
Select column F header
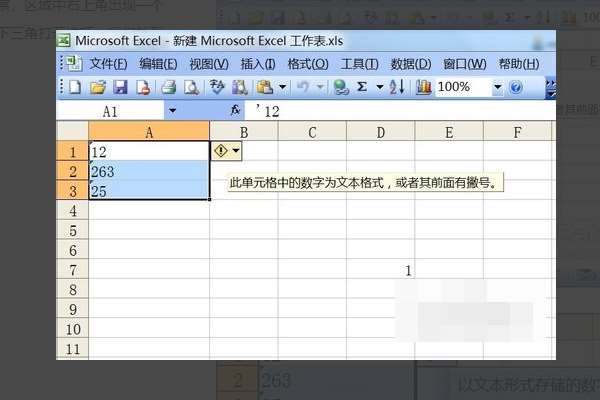point(517,132)
